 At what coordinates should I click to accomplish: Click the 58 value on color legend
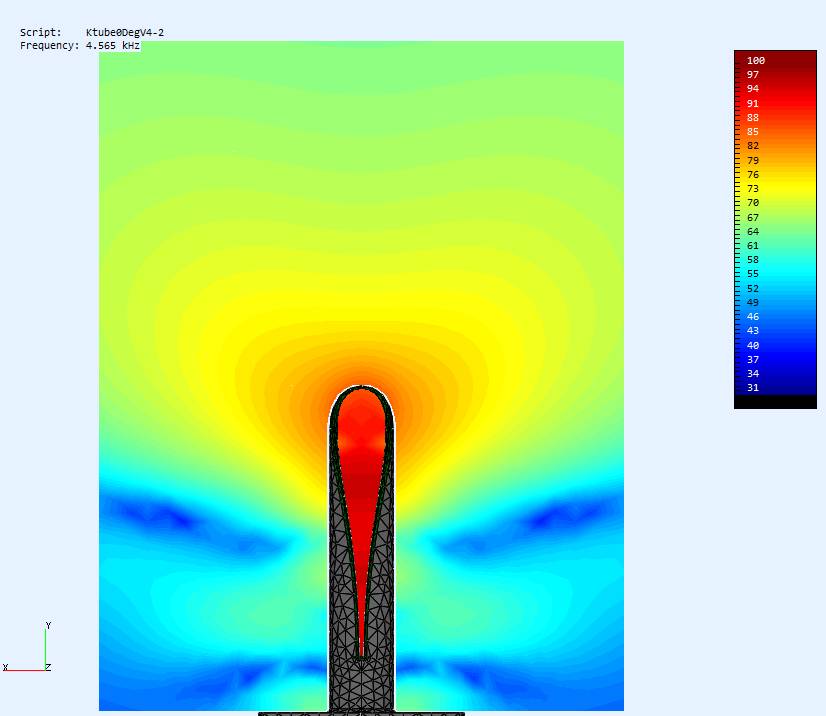753,260
